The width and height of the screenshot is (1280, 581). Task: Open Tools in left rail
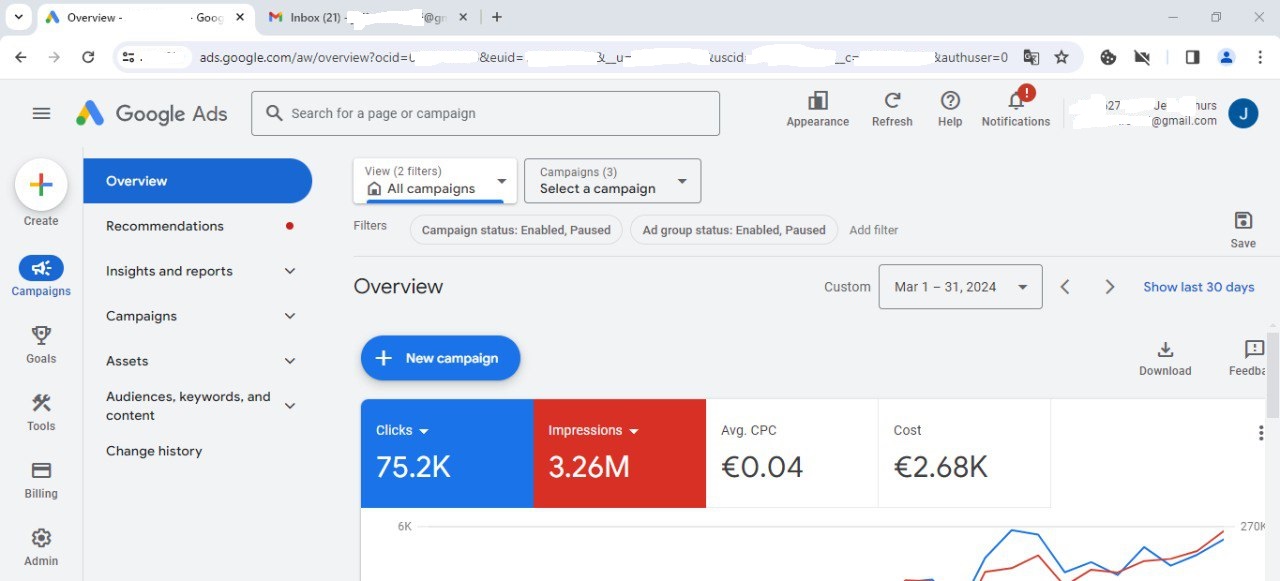pos(41,411)
